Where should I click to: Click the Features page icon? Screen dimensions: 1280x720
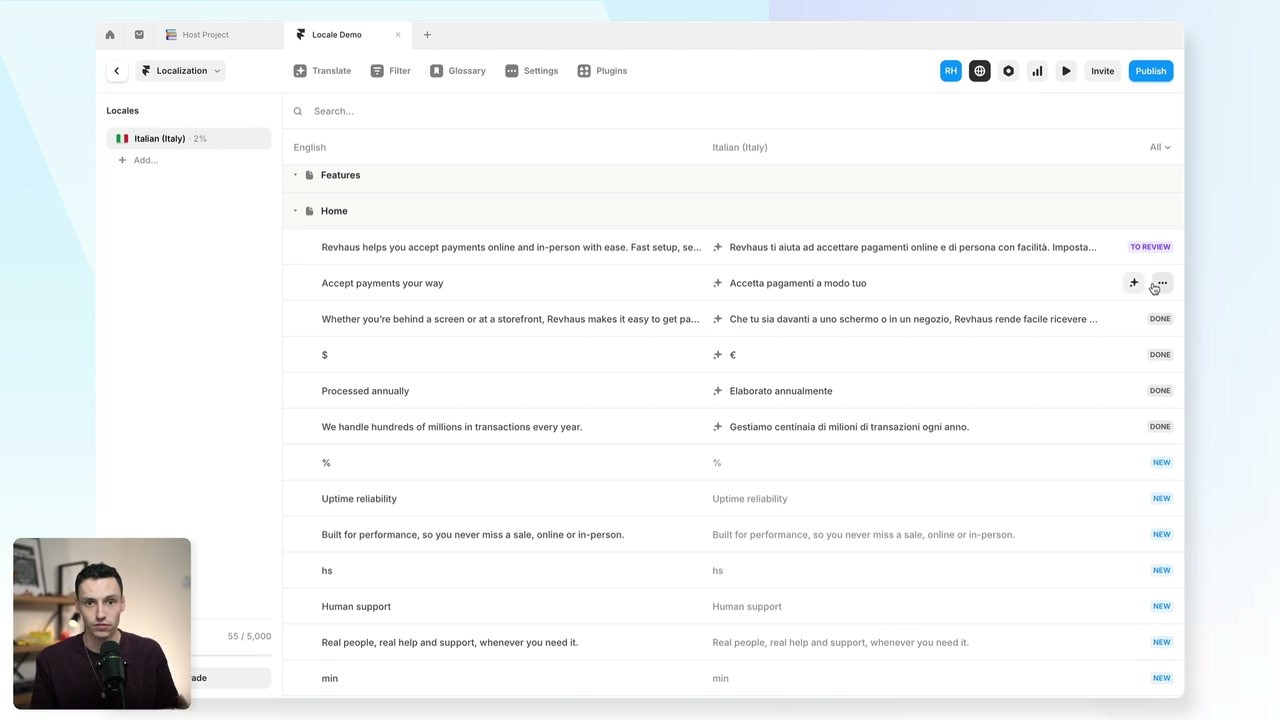click(x=309, y=175)
